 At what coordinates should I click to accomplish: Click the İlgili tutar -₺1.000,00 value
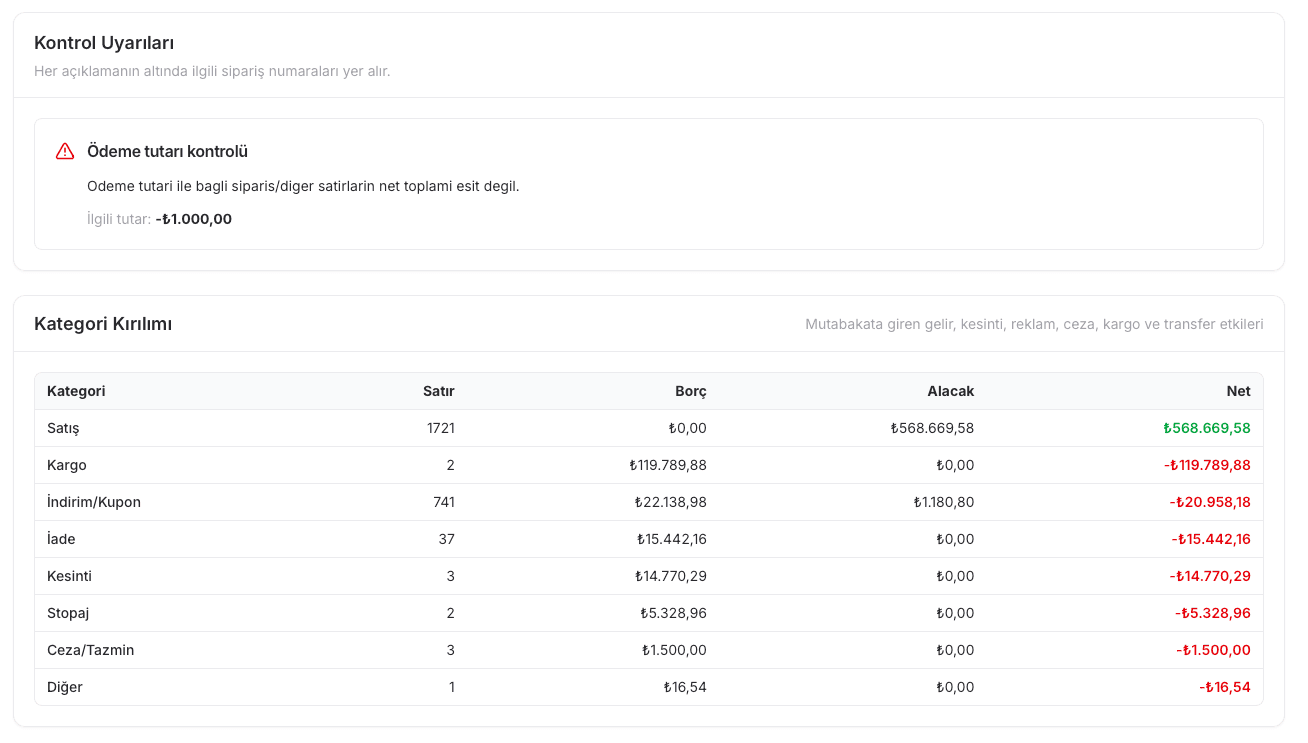[x=193, y=219]
